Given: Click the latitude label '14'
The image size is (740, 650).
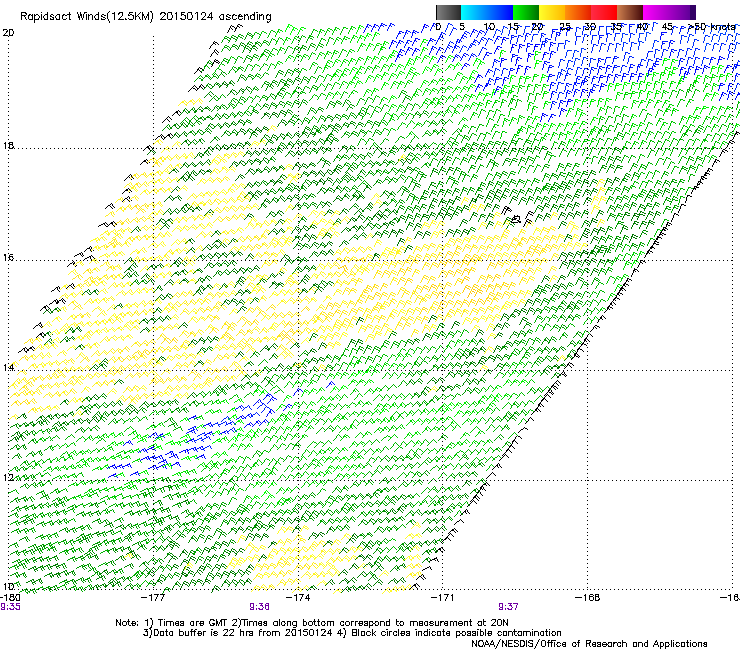Looking at the screenshot, I should click(x=8, y=367).
